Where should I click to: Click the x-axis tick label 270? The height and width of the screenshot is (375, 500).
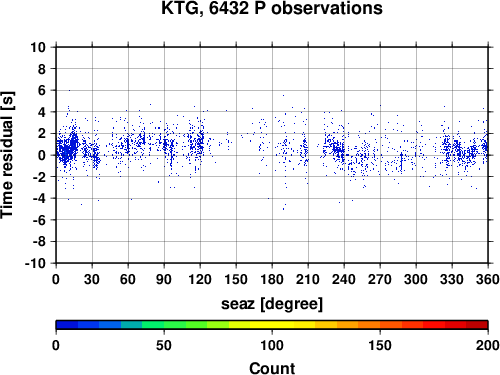(x=380, y=279)
